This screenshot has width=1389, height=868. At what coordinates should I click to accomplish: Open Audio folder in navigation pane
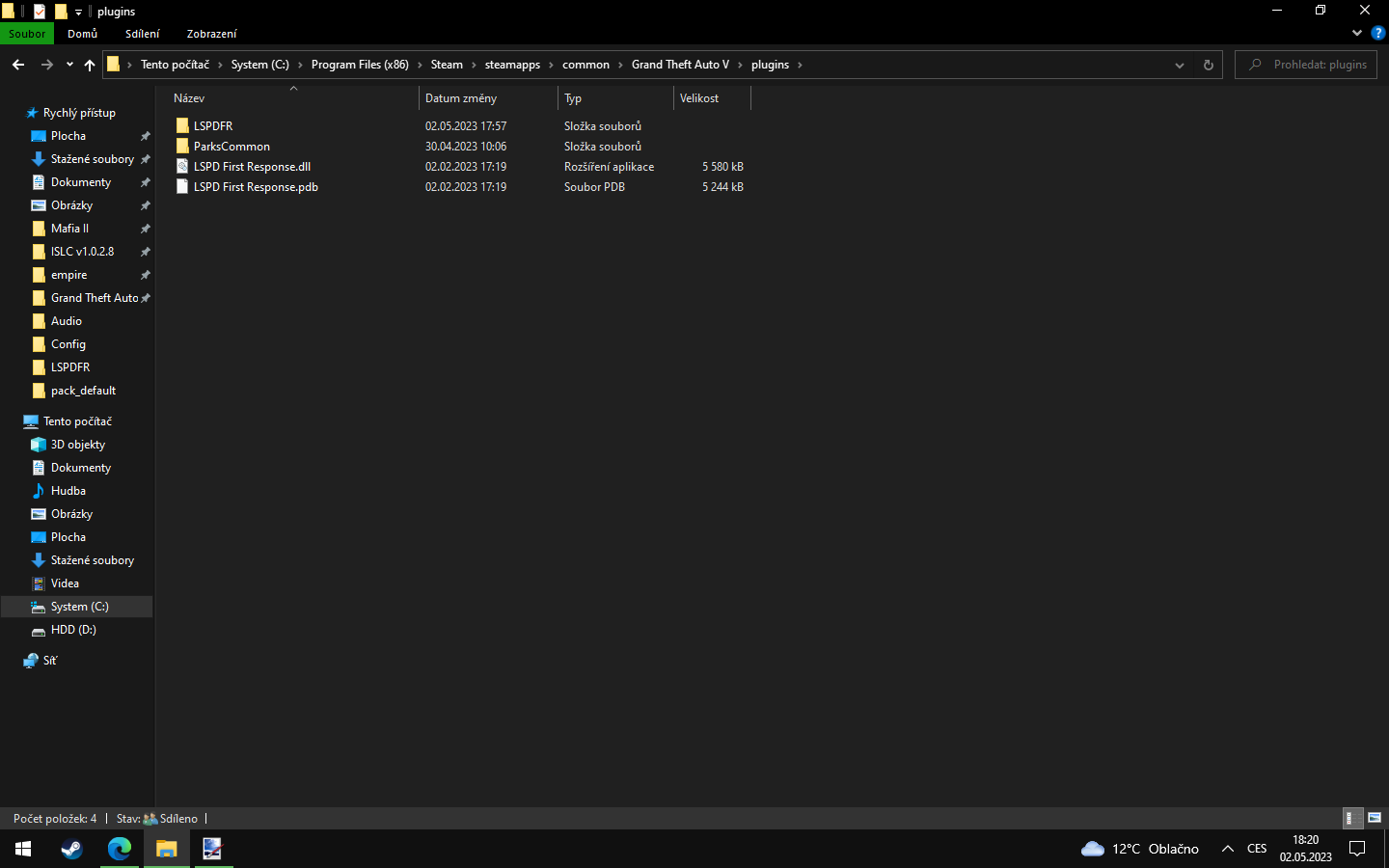pyautogui.click(x=67, y=321)
